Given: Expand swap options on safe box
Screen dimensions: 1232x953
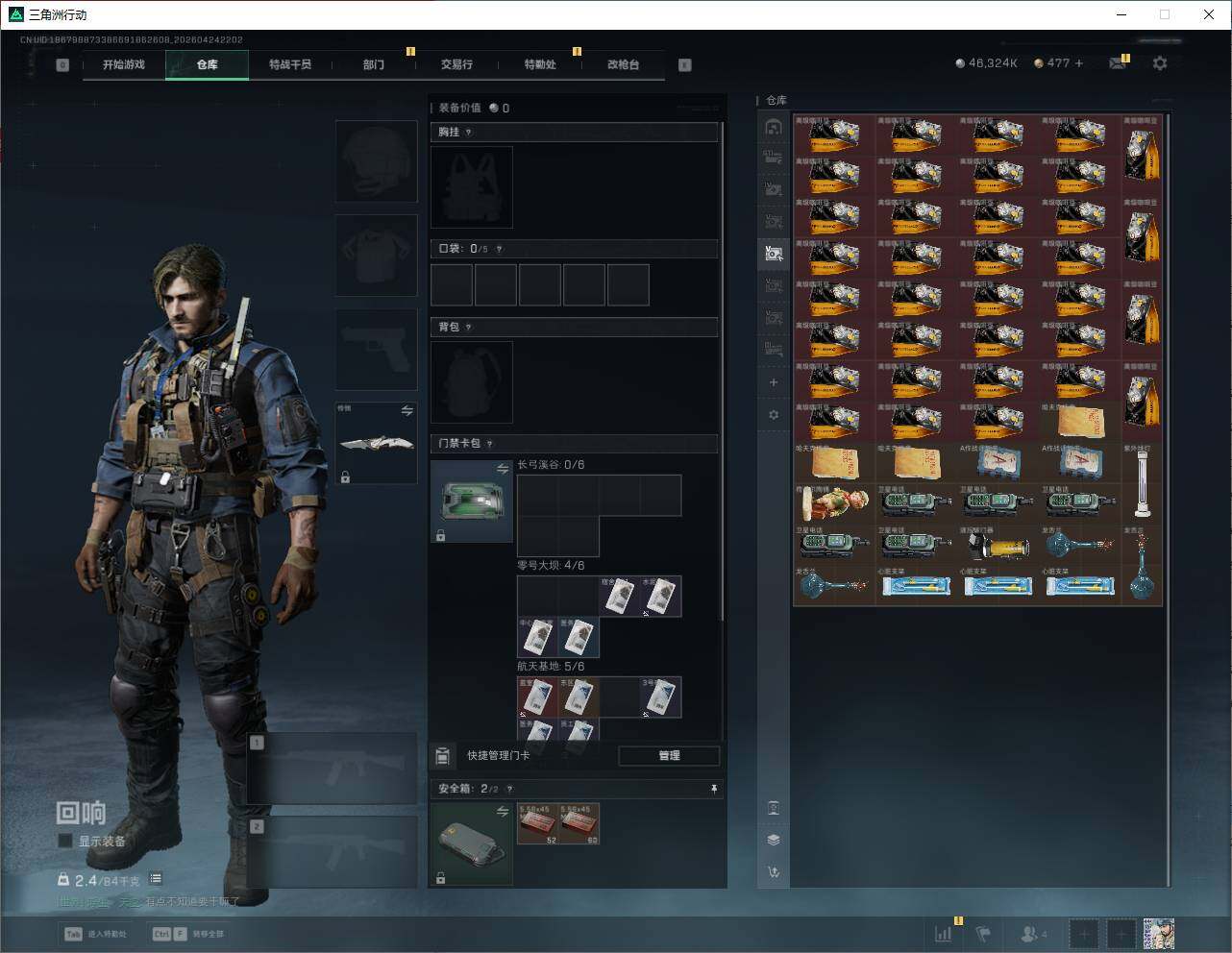Looking at the screenshot, I should coord(502,812).
